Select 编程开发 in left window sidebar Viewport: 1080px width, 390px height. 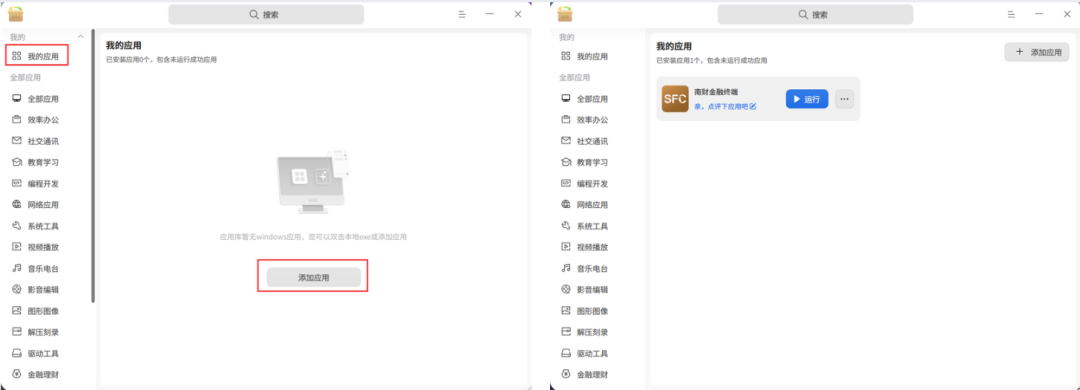pos(37,183)
